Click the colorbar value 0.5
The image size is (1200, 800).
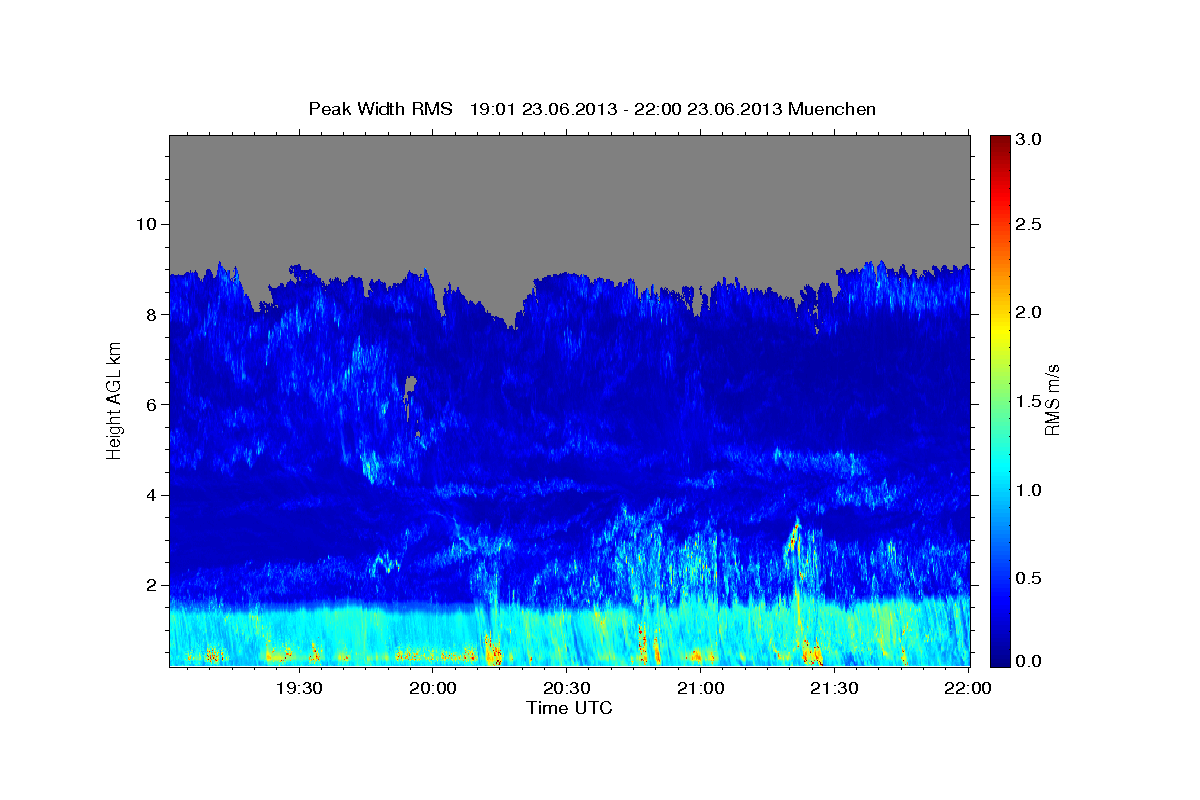(1030, 578)
